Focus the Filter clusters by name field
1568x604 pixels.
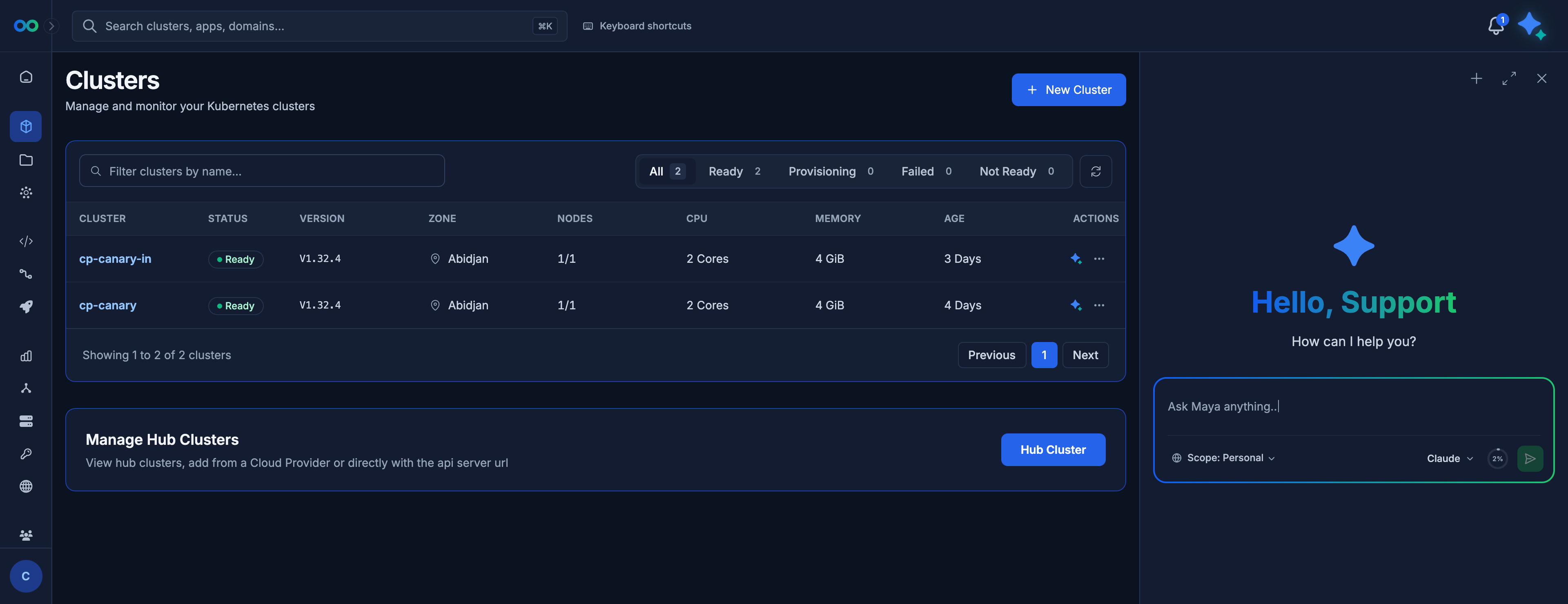click(x=262, y=171)
